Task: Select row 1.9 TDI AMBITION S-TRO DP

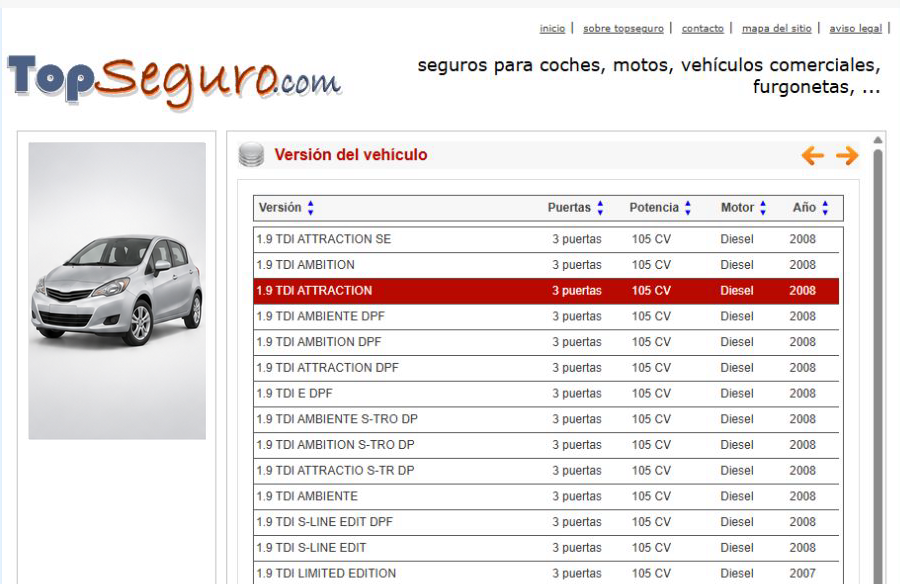Action: click(x=546, y=445)
